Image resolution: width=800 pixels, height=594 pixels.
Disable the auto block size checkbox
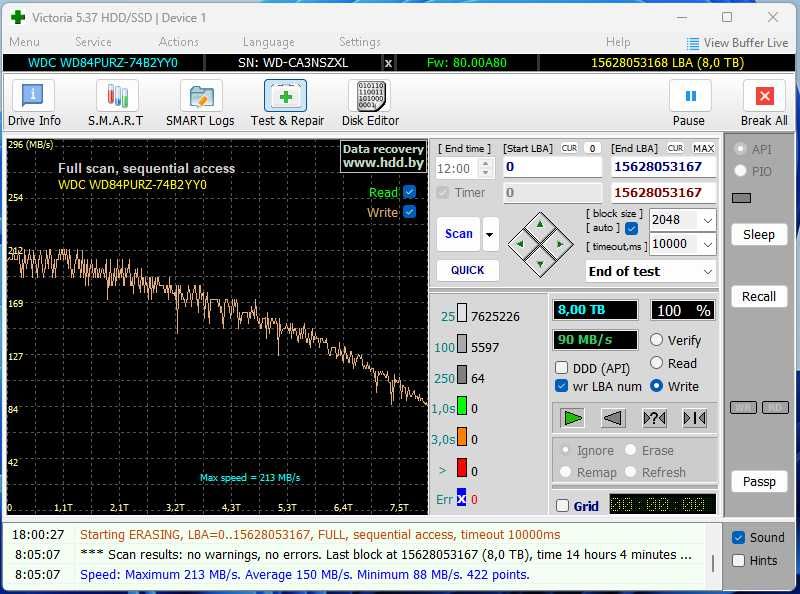pos(632,228)
